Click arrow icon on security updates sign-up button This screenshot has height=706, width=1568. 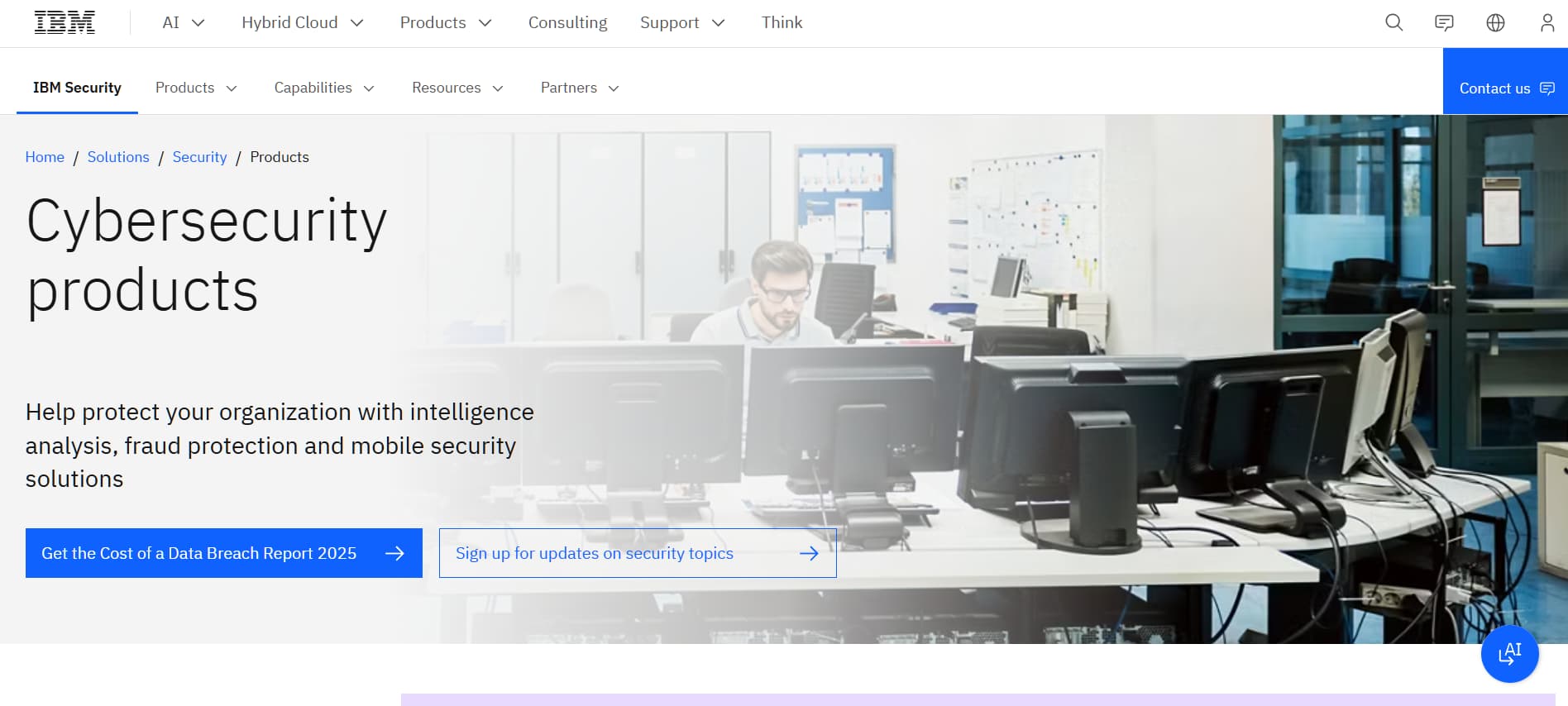(x=809, y=553)
